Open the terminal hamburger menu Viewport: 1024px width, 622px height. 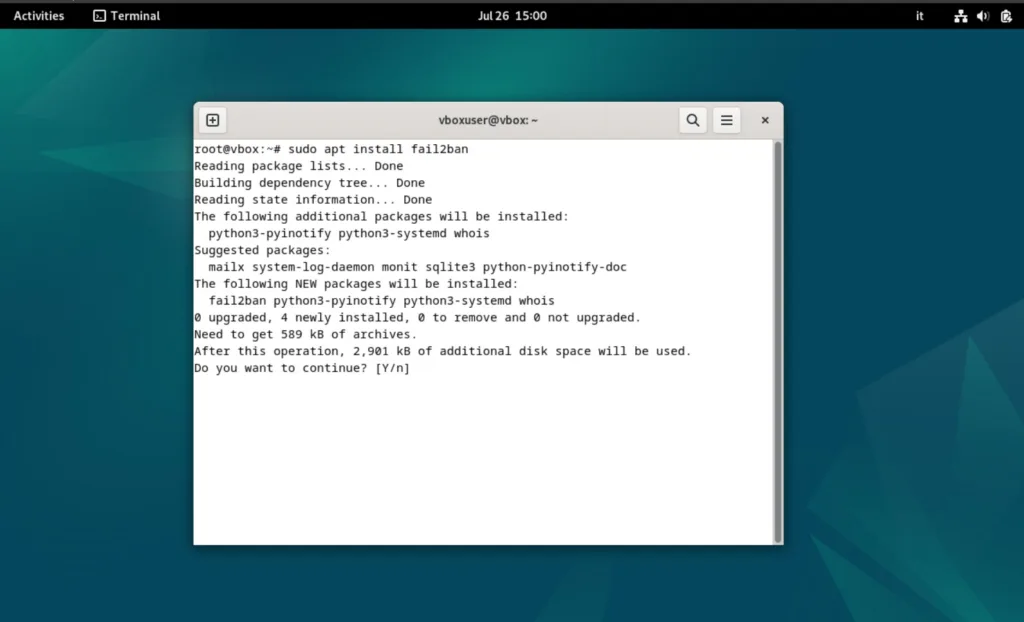[x=726, y=120]
